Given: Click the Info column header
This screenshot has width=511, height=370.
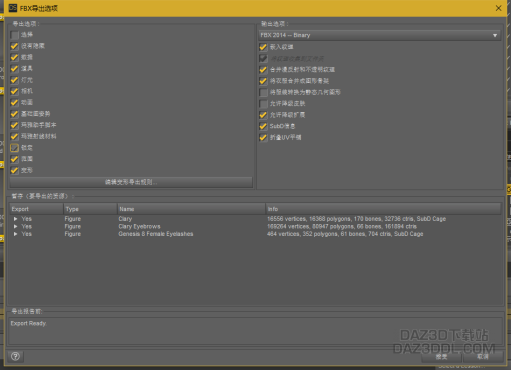Looking at the screenshot, I should 383,209.
